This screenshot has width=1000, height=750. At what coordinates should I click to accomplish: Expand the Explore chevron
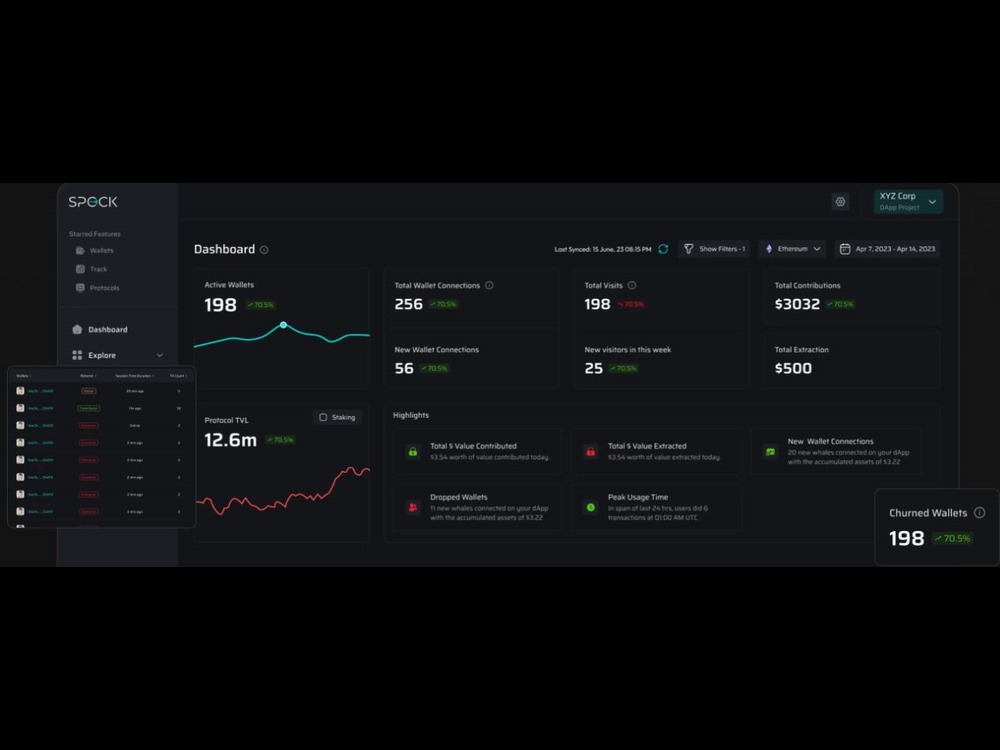[x=159, y=355]
